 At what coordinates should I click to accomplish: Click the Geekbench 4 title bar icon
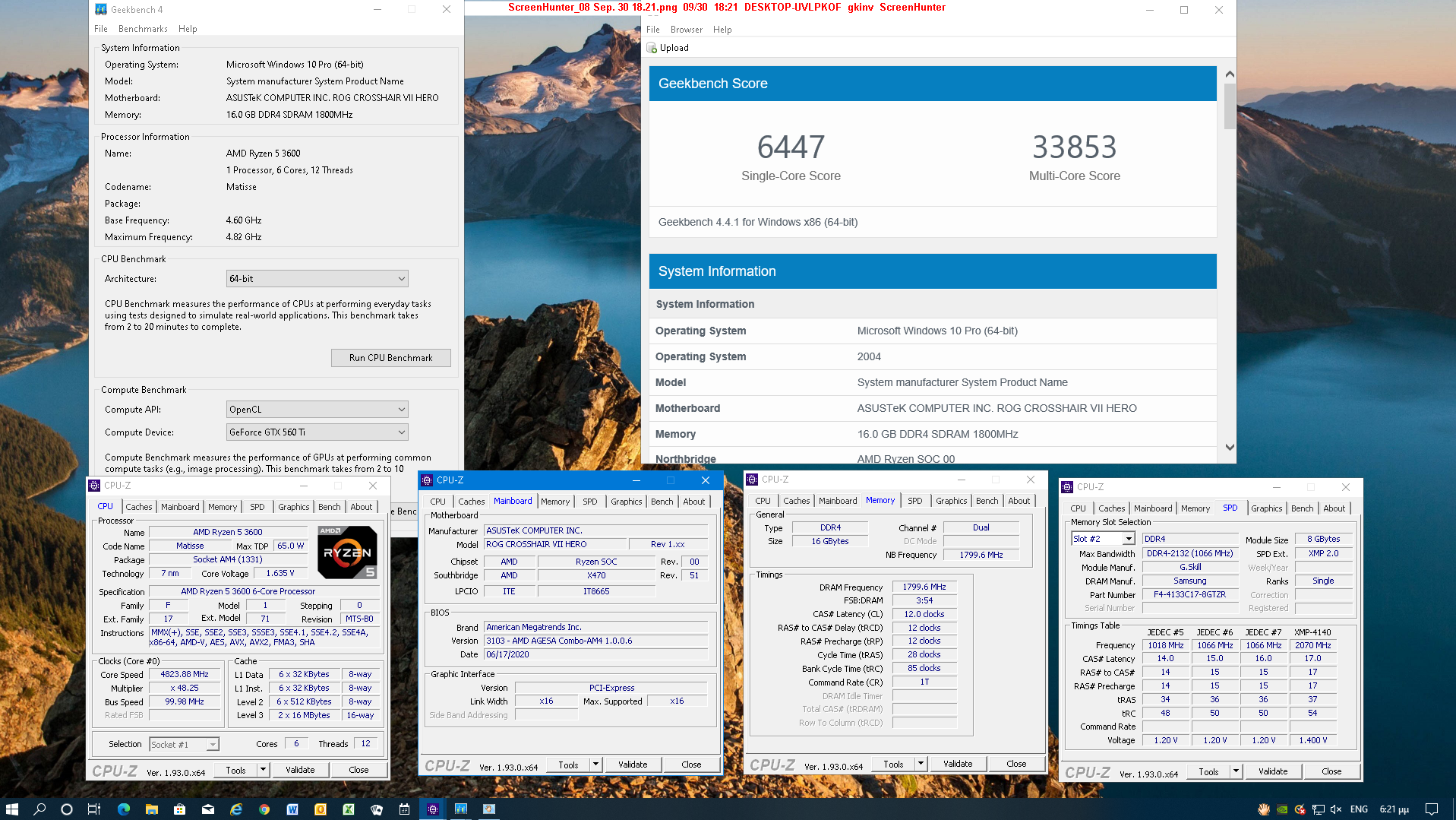coord(101,9)
